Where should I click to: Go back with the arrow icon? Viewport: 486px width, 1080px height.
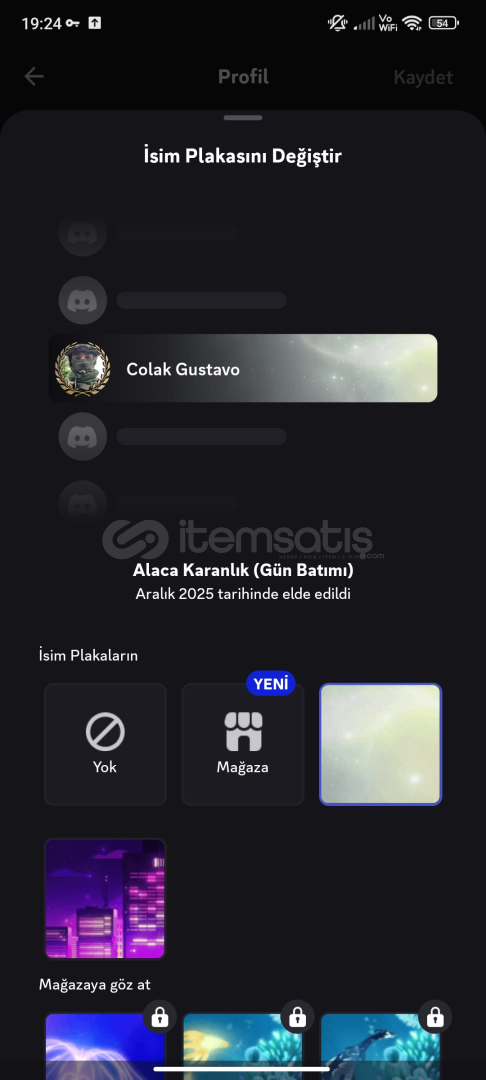(34, 76)
